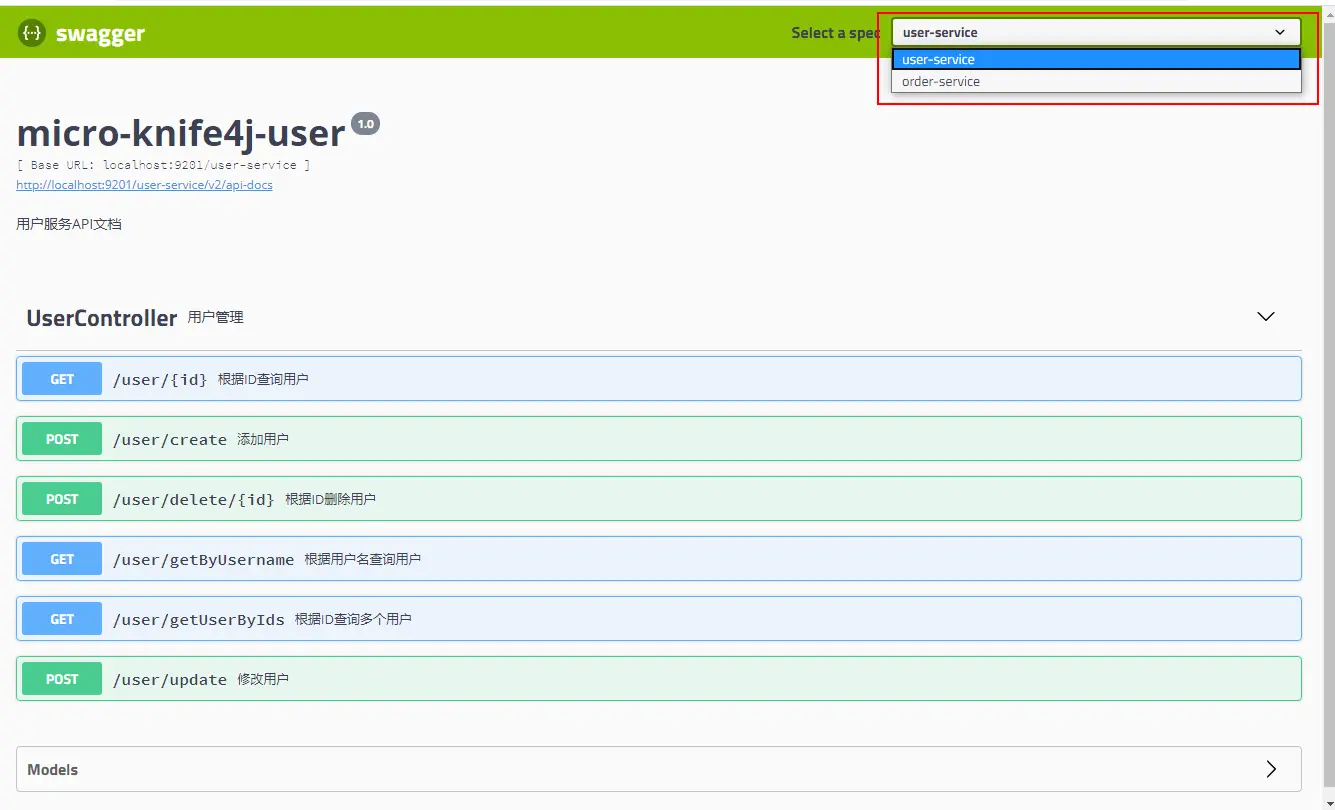Open the api-docs link under the title

coord(144,185)
